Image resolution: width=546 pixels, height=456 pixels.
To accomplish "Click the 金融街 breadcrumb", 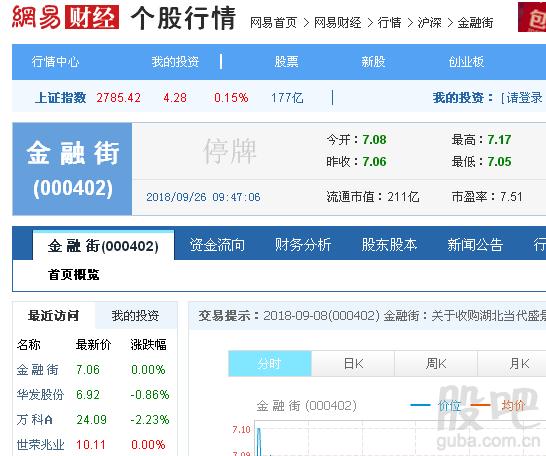I will [475, 23].
